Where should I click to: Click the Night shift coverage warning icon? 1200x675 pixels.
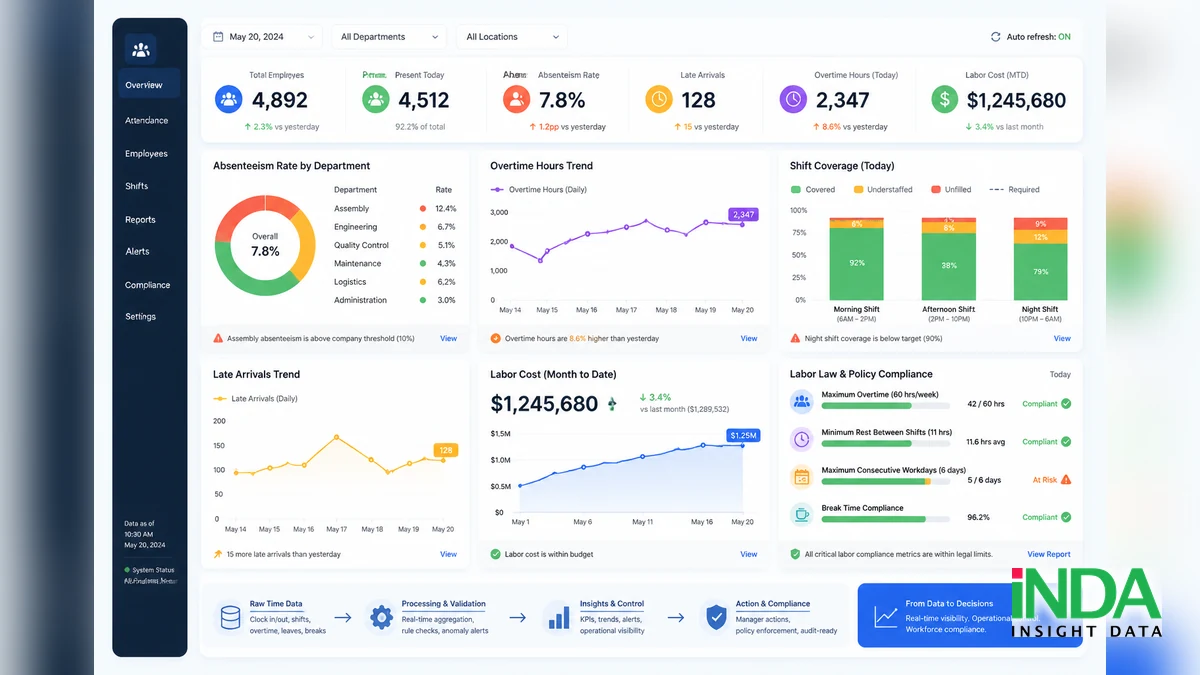point(795,338)
